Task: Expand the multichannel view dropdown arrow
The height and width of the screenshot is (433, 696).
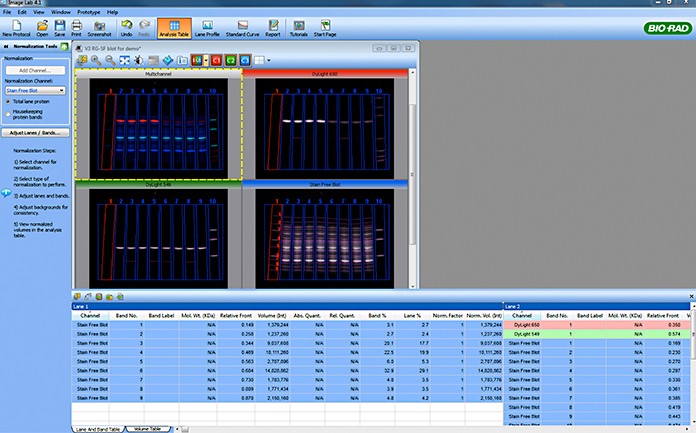Action: (205, 61)
